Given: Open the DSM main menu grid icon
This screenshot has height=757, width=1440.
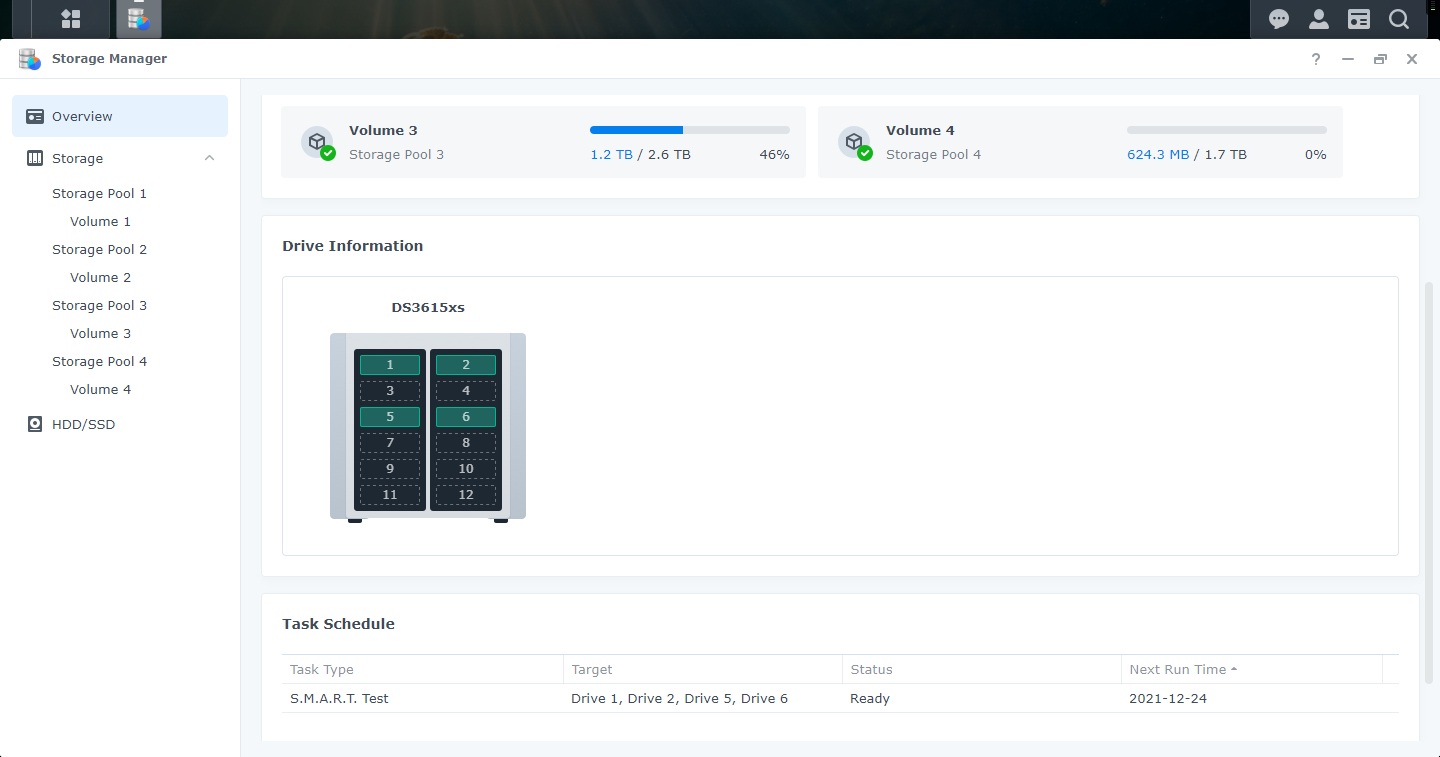Looking at the screenshot, I should [70, 19].
